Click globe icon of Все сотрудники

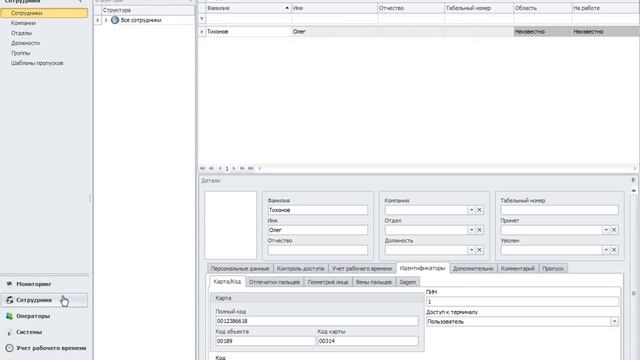pyautogui.click(x=115, y=20)
